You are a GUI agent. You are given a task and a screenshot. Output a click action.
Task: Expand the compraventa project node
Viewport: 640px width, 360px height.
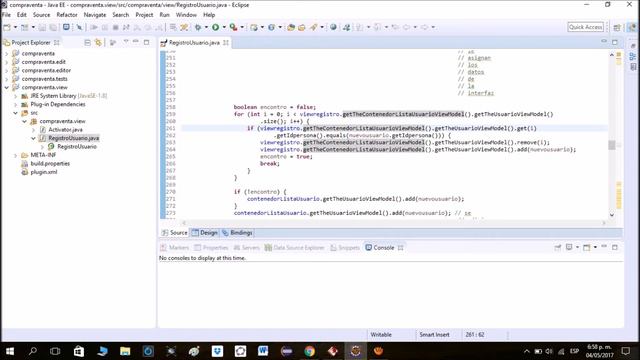pyautogui.click(x=7, y=53)
